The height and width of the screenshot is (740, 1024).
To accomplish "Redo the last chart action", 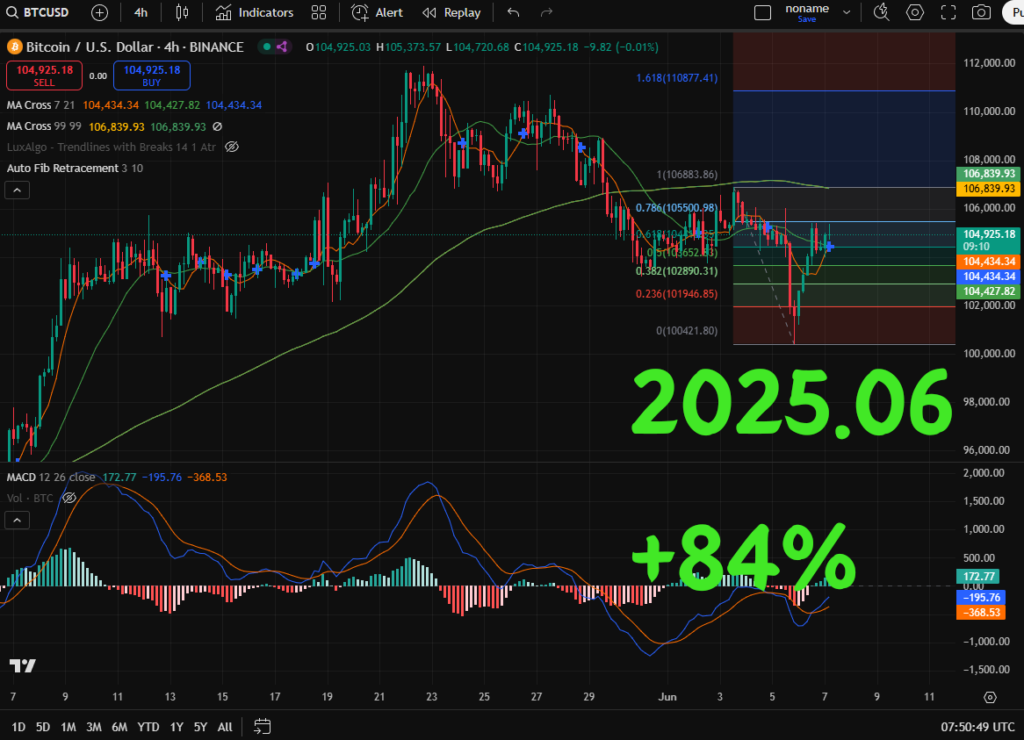I will [x=547, y=12].
